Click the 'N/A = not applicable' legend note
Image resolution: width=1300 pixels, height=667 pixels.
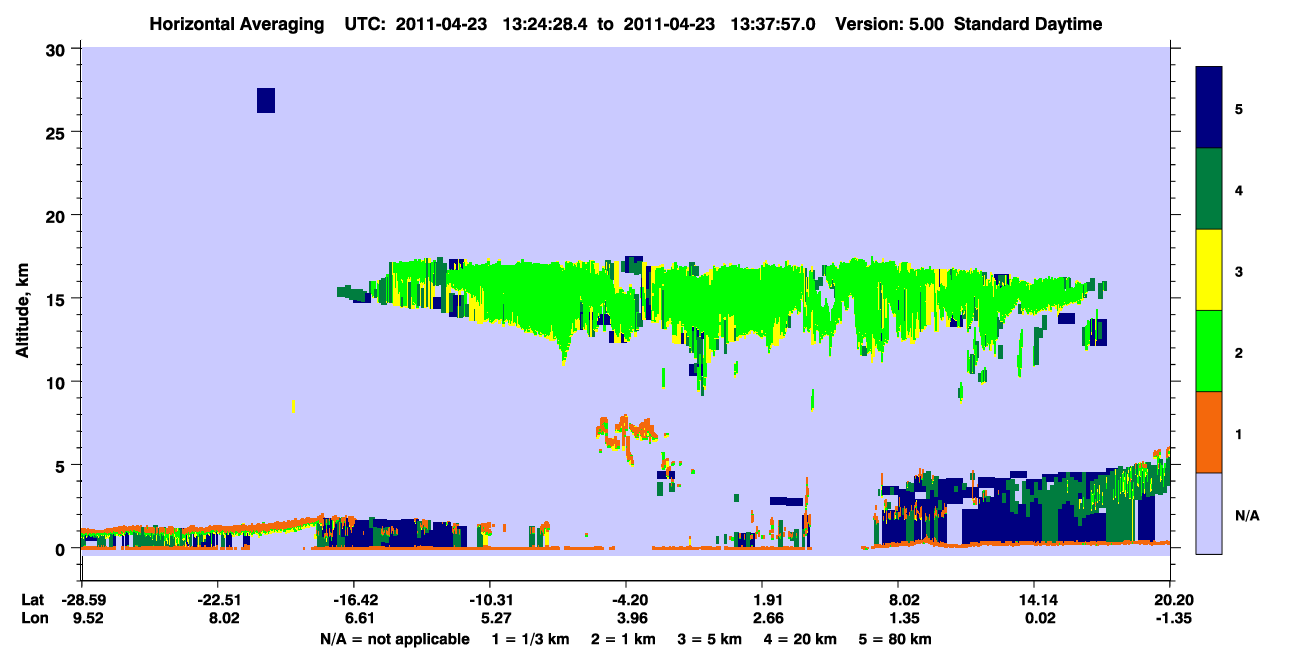(x=394, y=640)
